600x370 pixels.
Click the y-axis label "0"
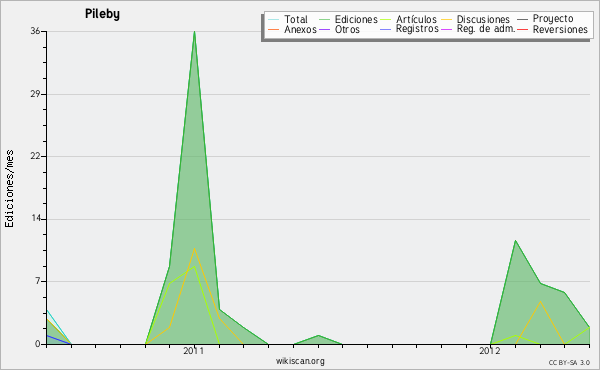coord(38,344)
